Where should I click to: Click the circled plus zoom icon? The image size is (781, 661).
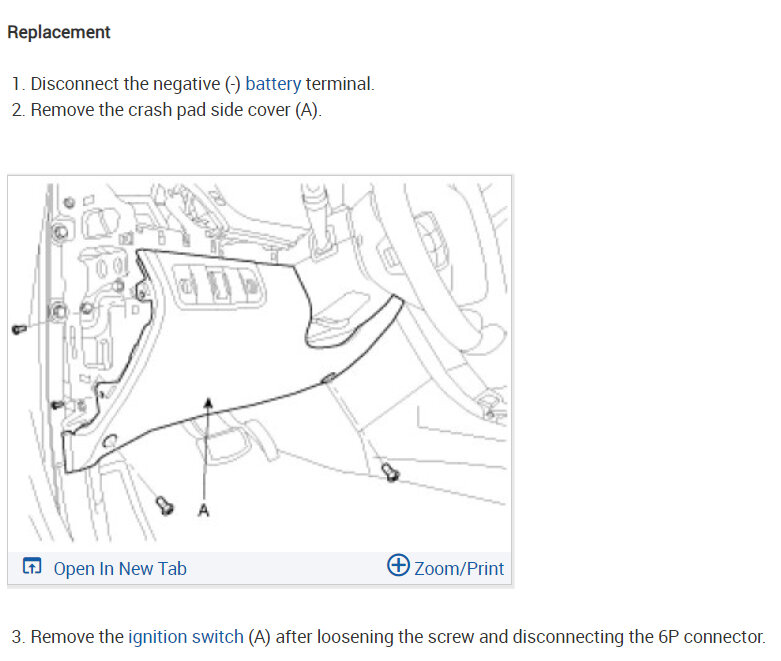398,565
